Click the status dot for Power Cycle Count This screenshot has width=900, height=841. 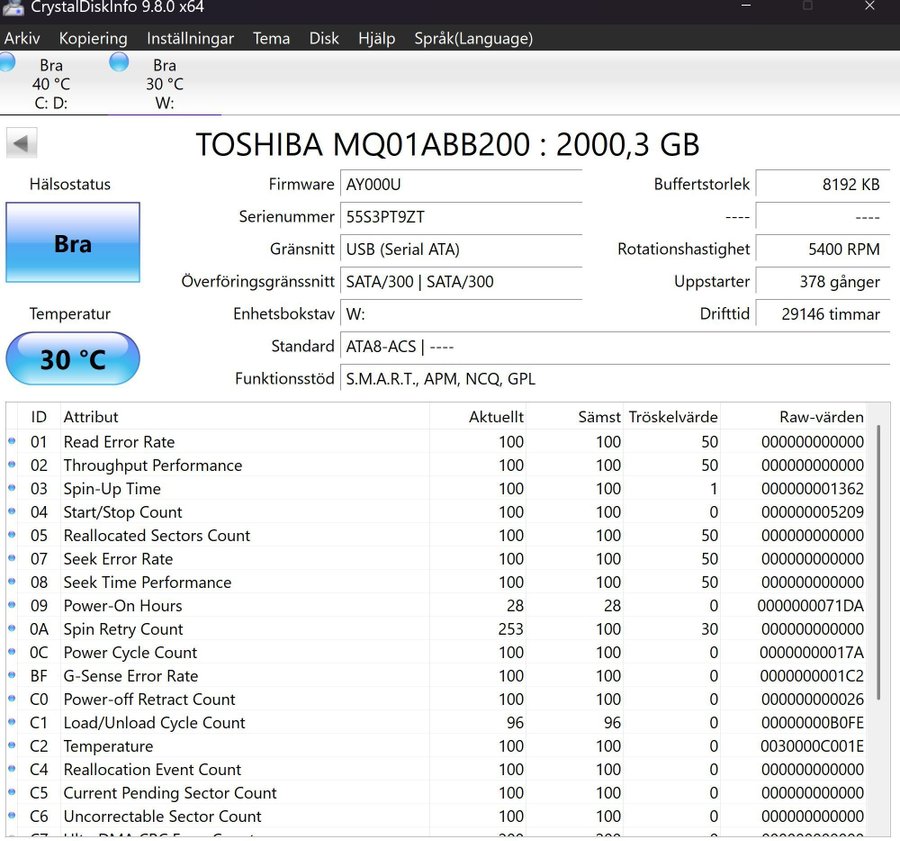11,652
